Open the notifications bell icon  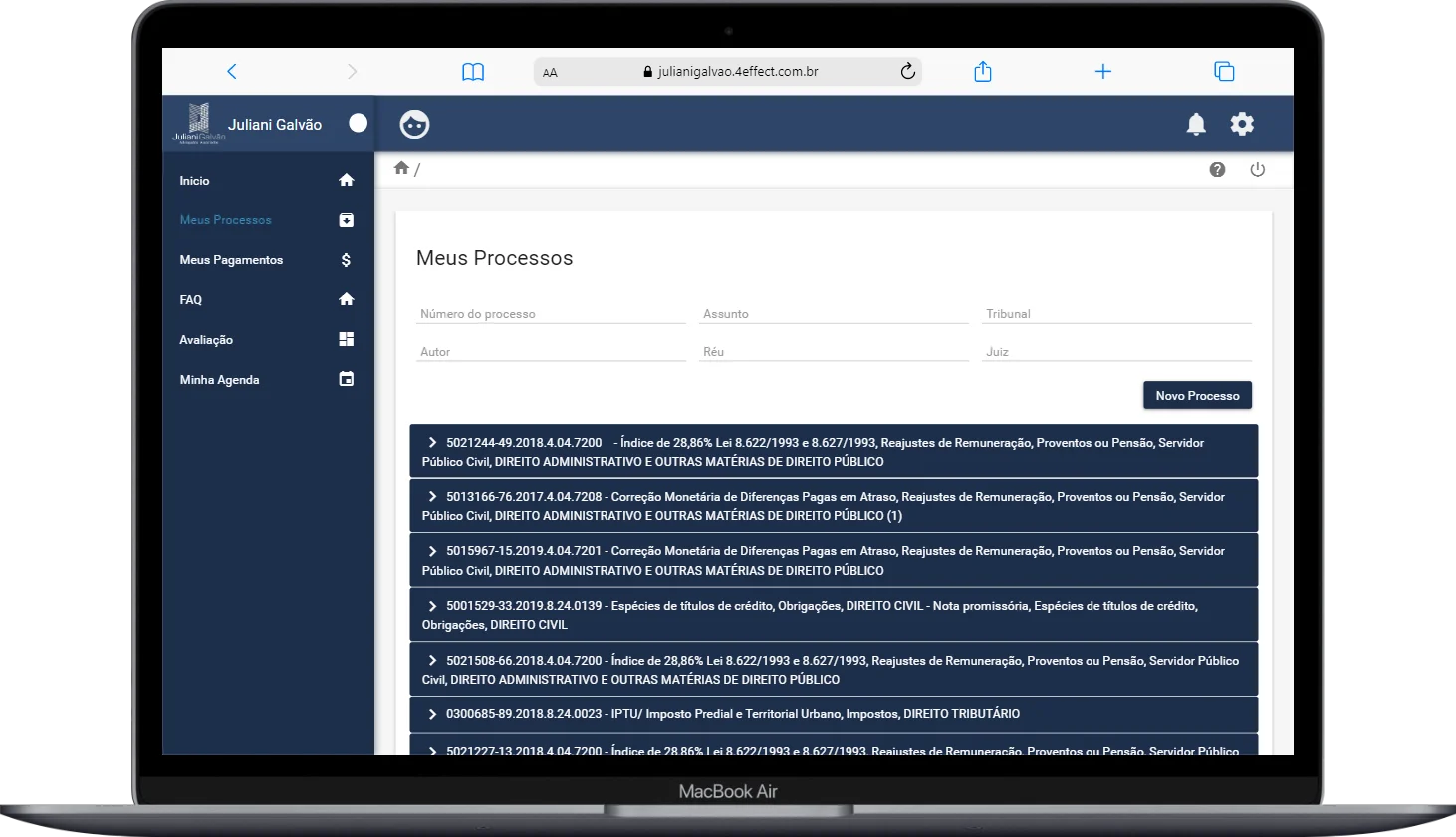(x=1196, y=124)
